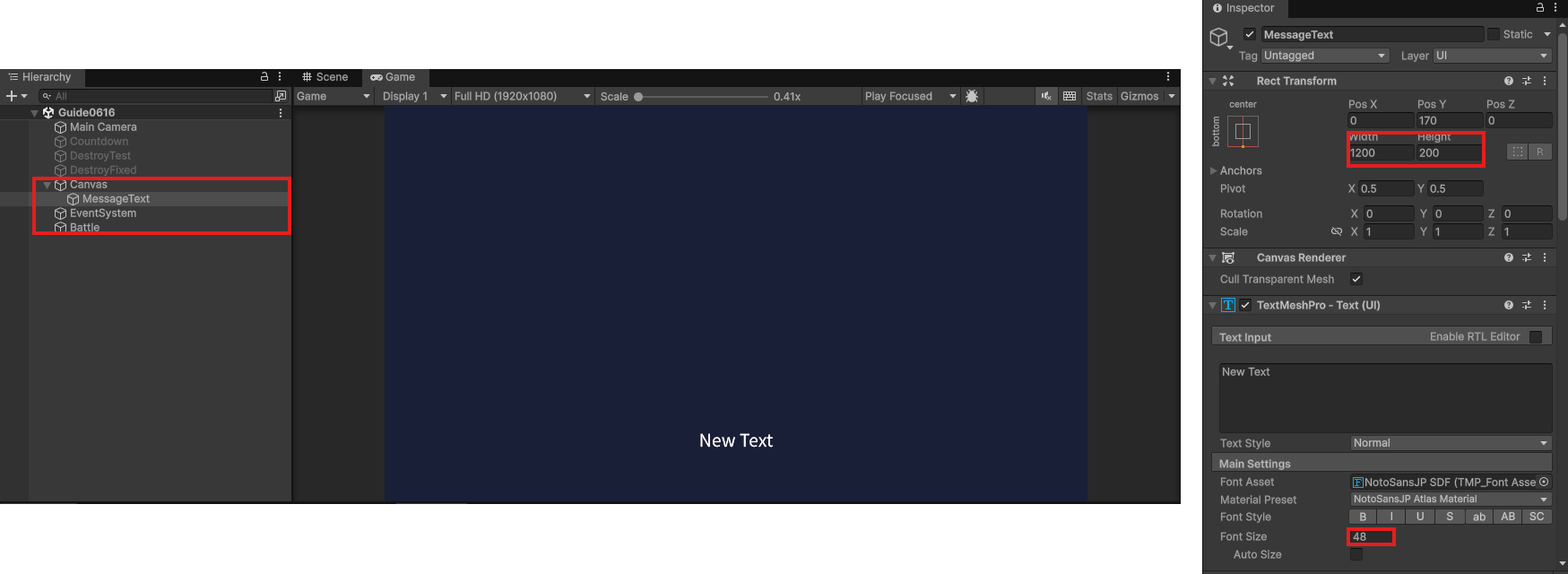
Task: Open TextMeshPro component help icon
Action: click(x=1509, y=305)
